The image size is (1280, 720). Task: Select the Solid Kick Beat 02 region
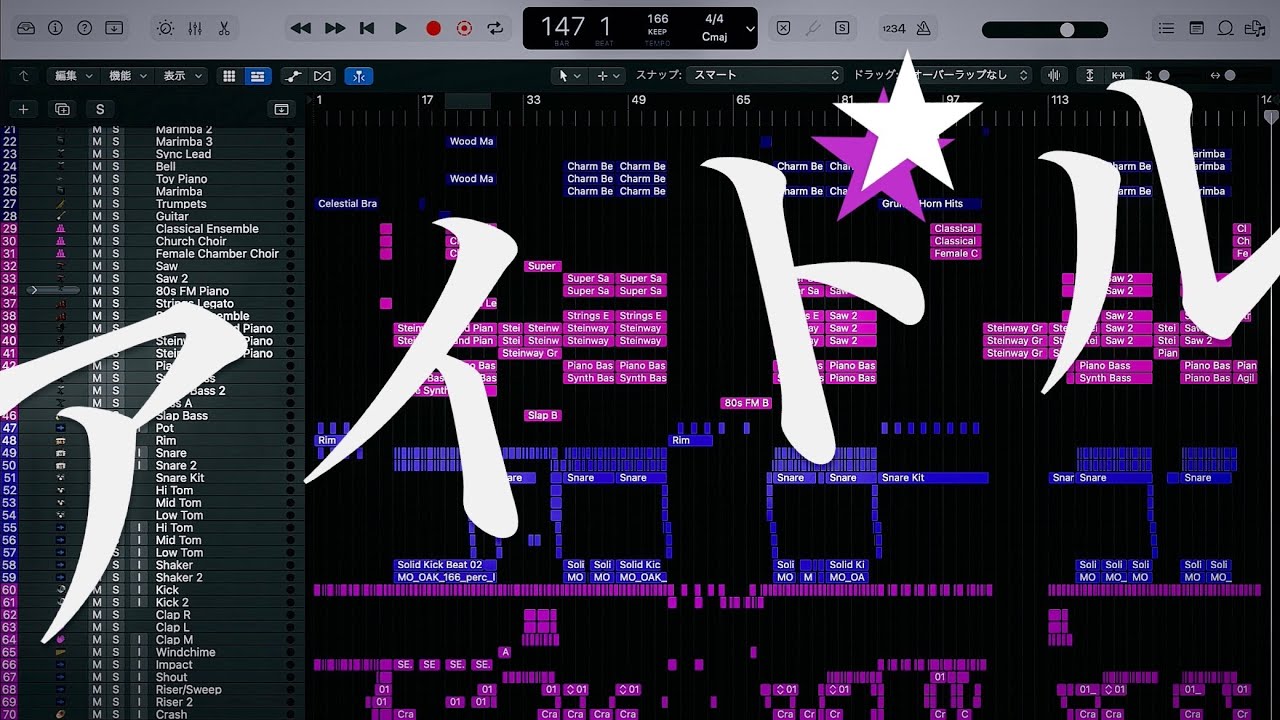pos(444,565)
